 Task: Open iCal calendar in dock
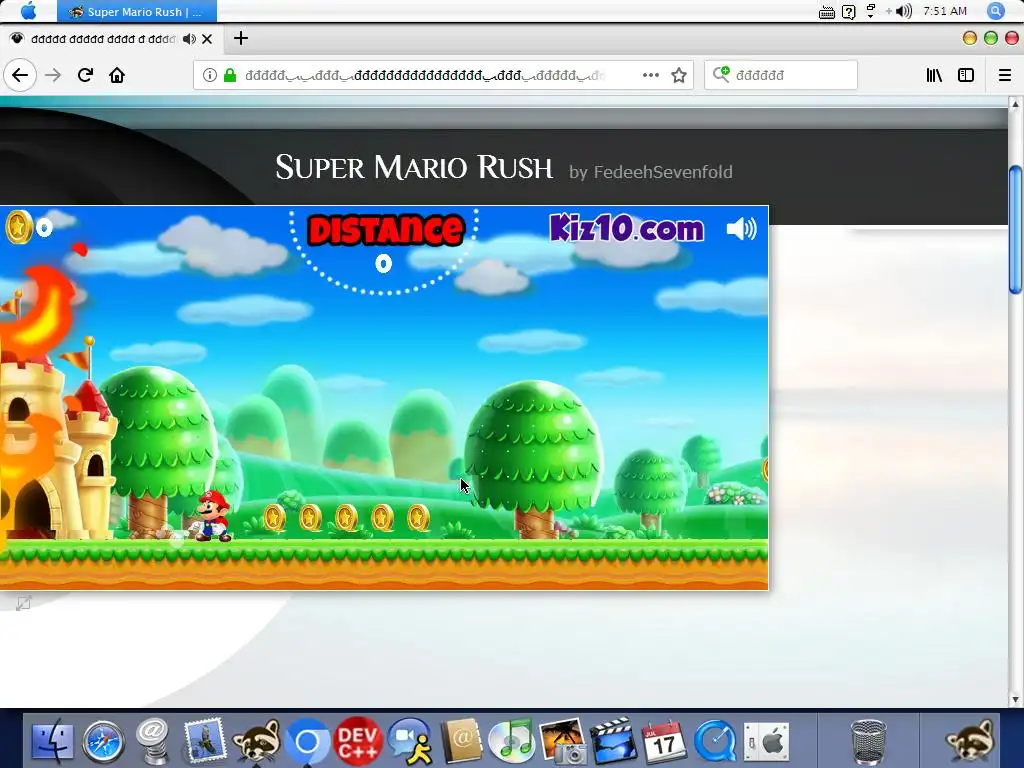click(664, 742)
